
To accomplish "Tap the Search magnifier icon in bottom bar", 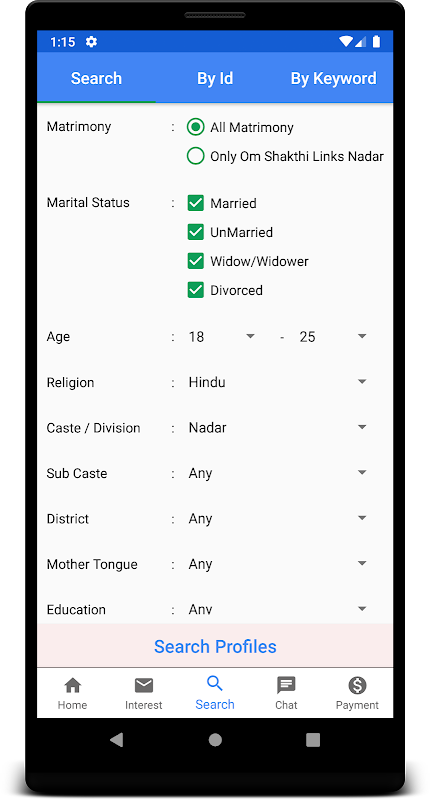I will coord(215,683).
